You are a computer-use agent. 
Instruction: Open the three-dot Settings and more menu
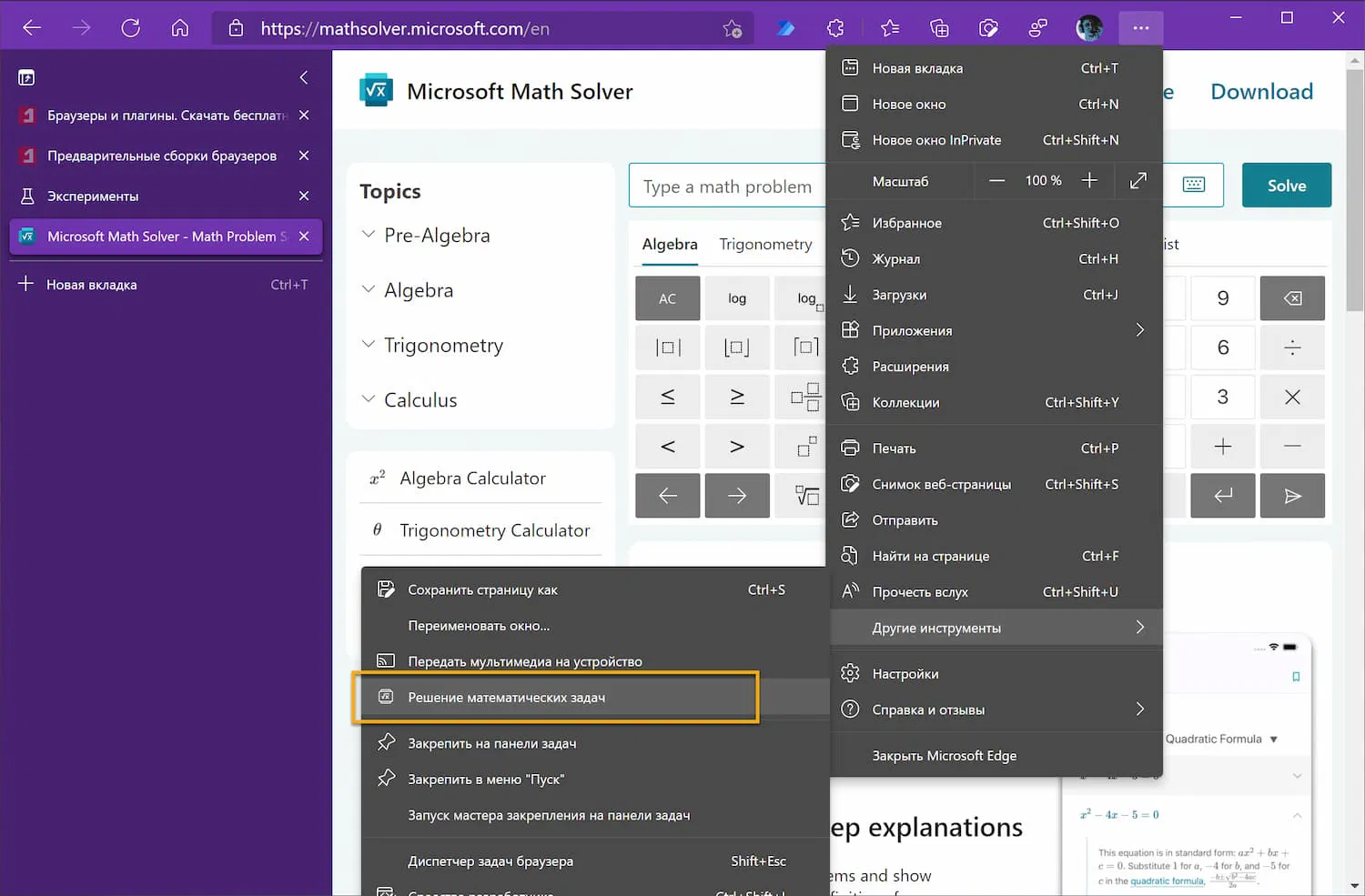point(1141,28)
